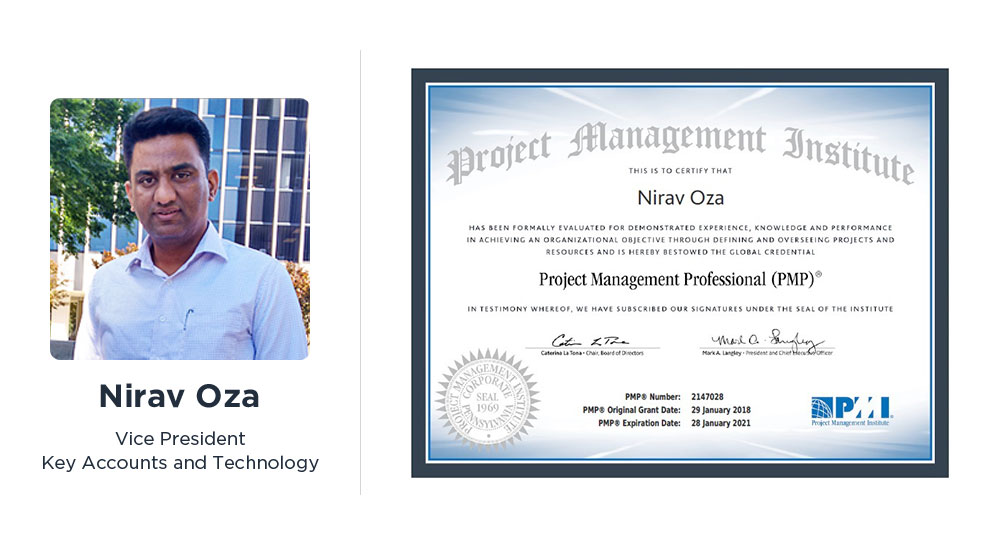
Task: Click 'Project Management Professional (PMP)' credential title
Action: [x=680, y=279]
